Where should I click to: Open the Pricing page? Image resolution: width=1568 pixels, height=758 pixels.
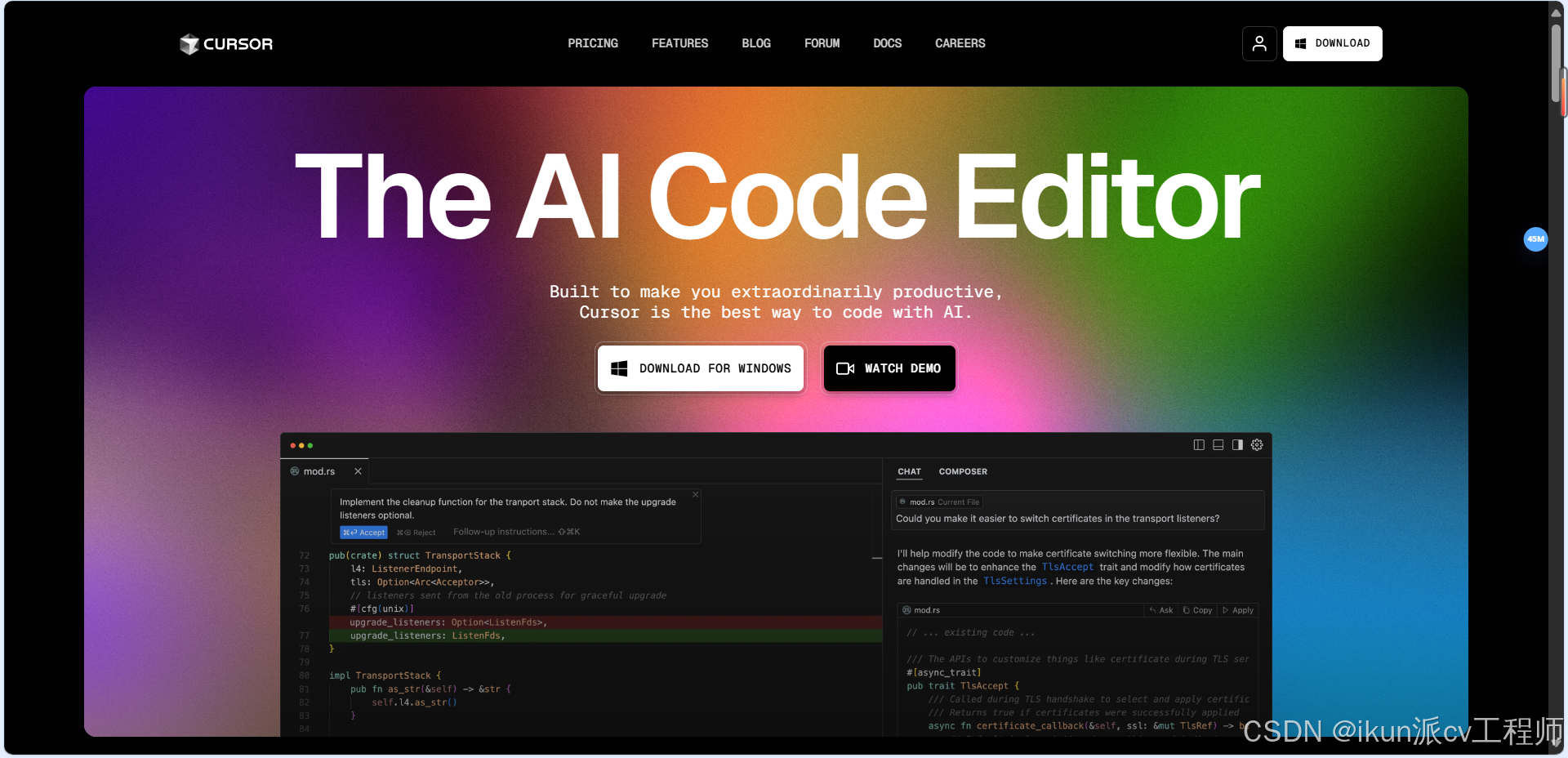click(593, 43)
